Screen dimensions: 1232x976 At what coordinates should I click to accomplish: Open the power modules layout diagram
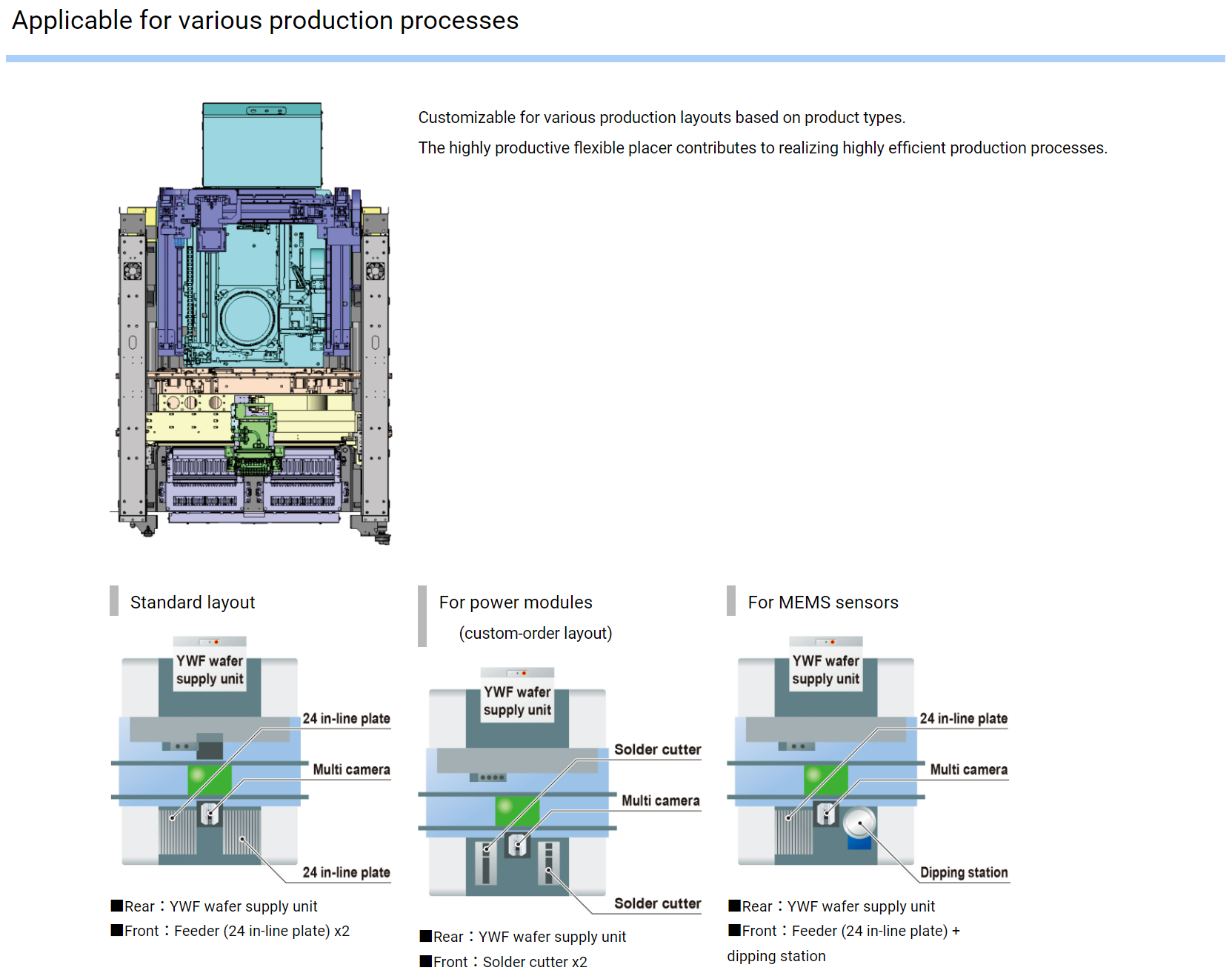(560, 790)
